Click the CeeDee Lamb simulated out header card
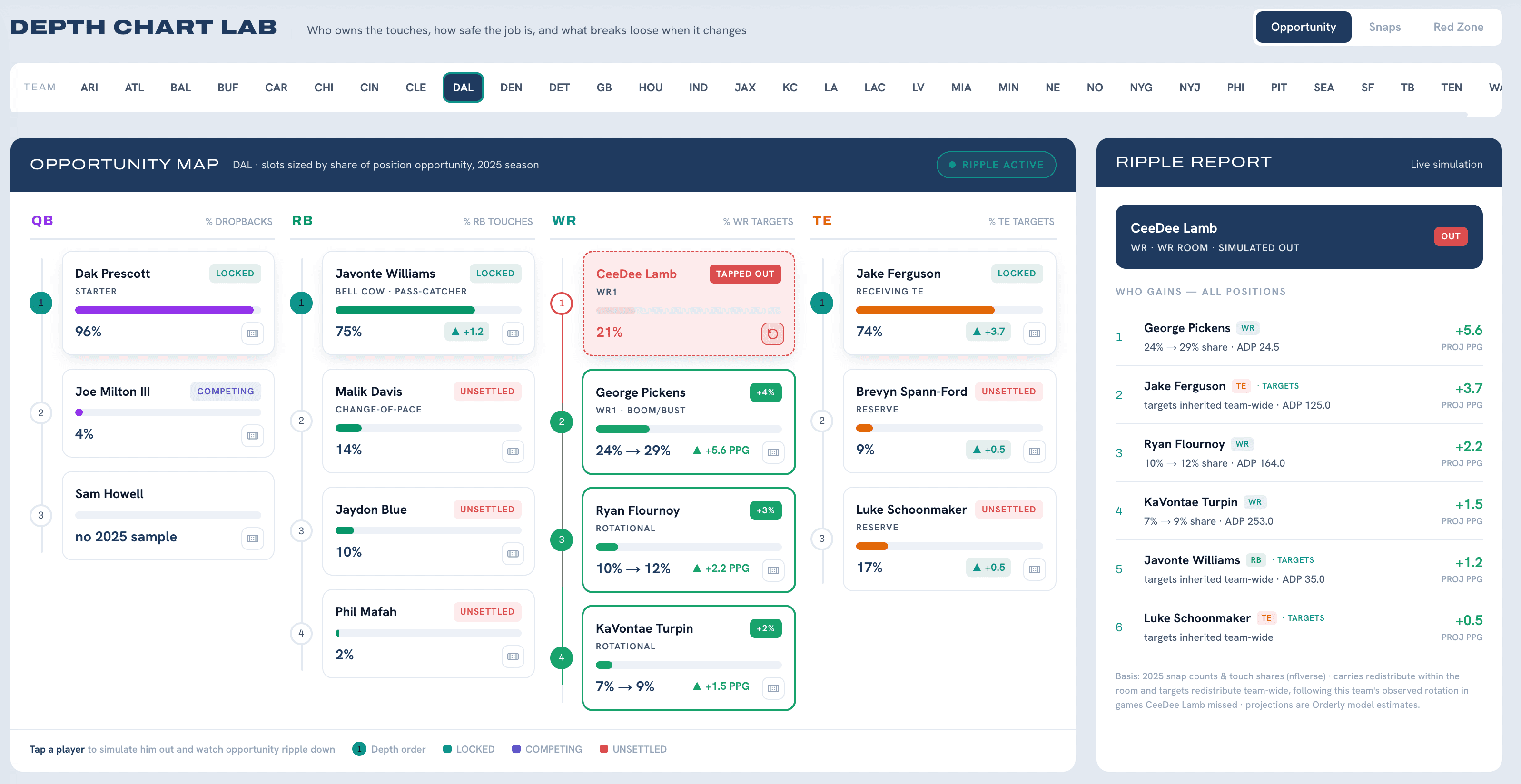Screen dimensions: 1521x784 point(1299,237)
